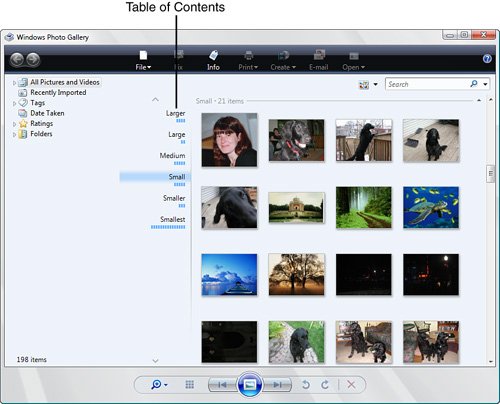Rotate counterclockwise icon
Viewport: 500px width, 404px height.
point(305,385)
